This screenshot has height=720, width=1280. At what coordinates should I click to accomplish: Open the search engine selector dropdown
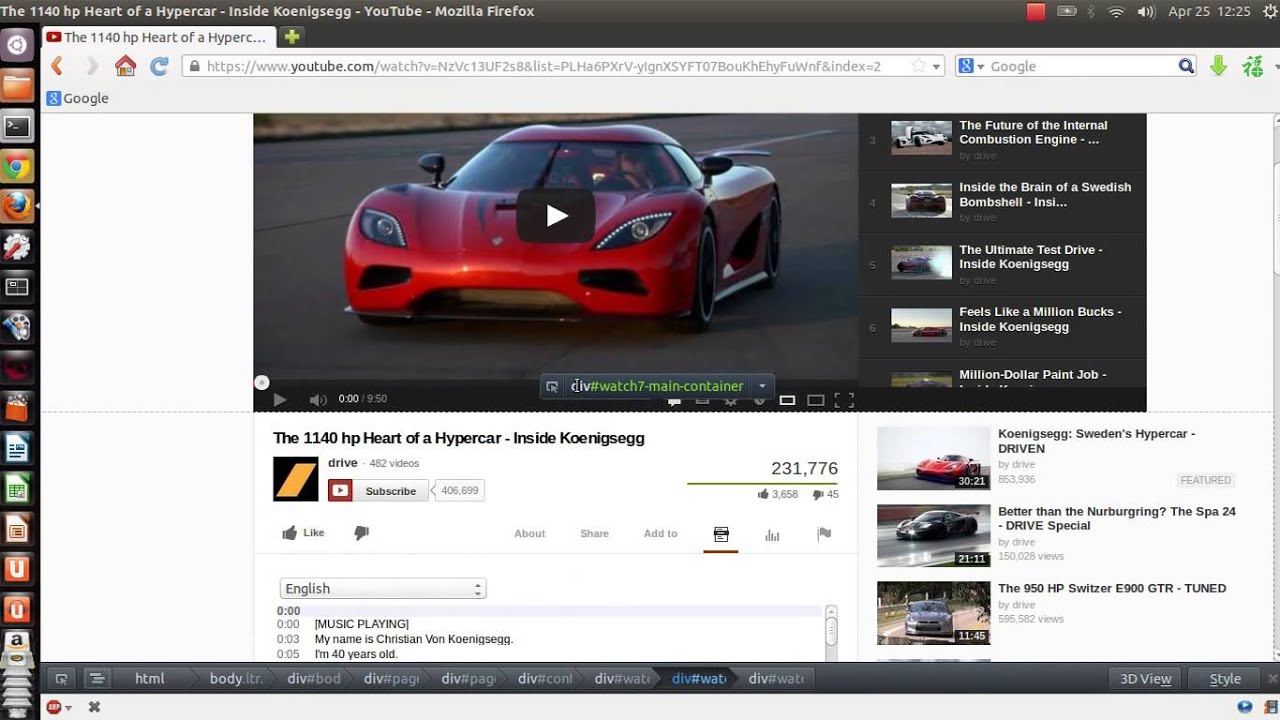(x=972, y=66)
